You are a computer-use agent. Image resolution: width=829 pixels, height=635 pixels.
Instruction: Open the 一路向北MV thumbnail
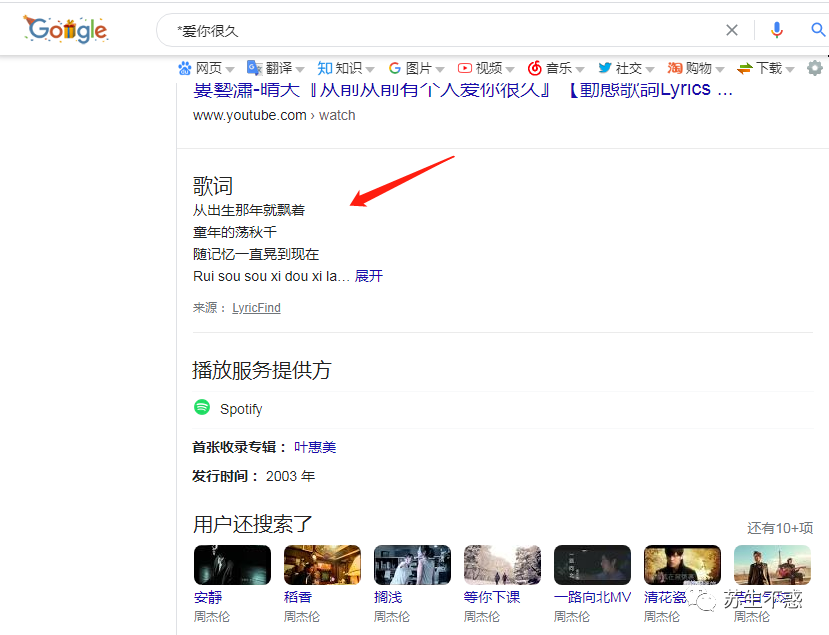tap(592, 565)
